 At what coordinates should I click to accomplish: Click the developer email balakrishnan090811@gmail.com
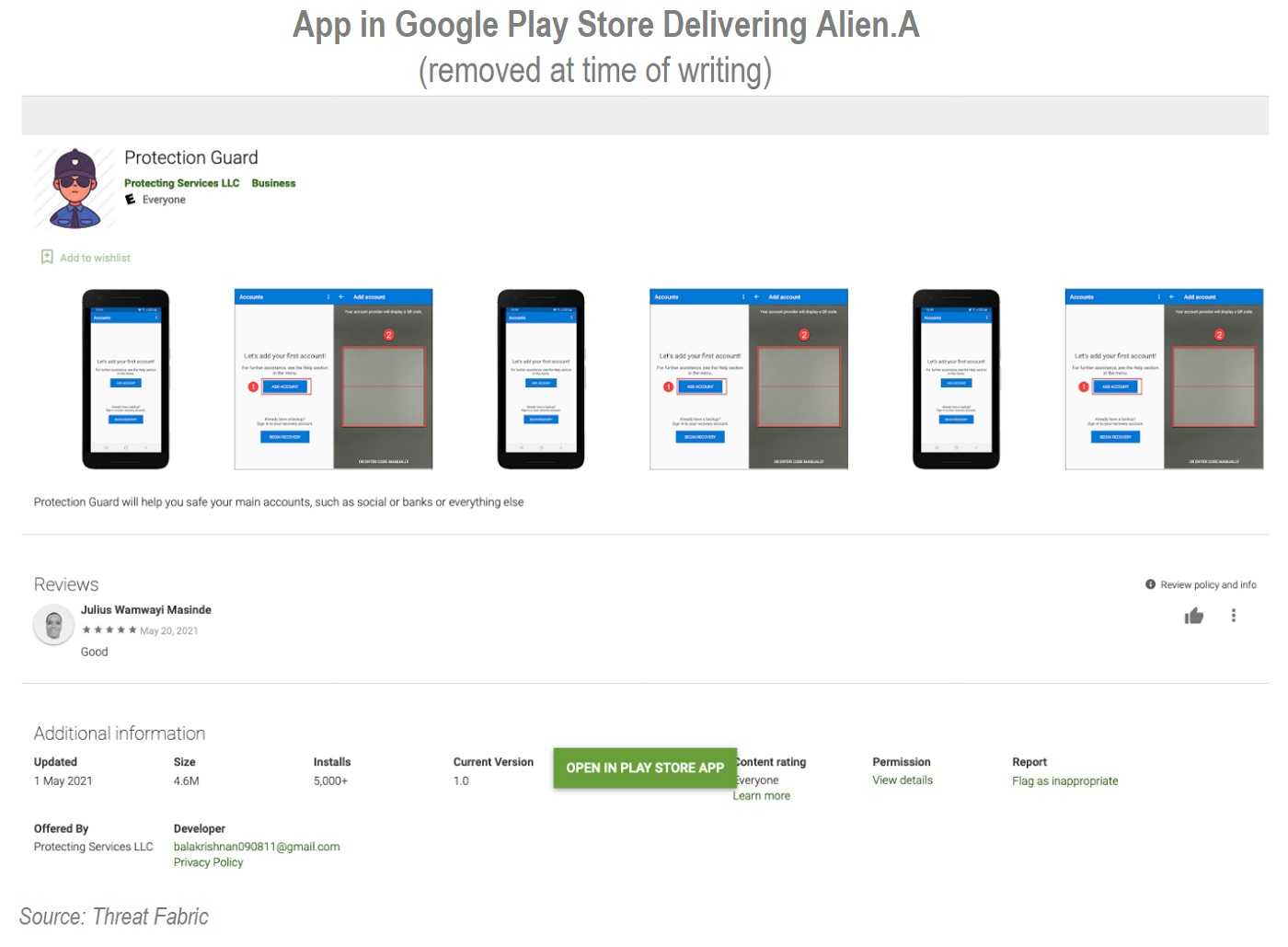[x=257, y=847]
